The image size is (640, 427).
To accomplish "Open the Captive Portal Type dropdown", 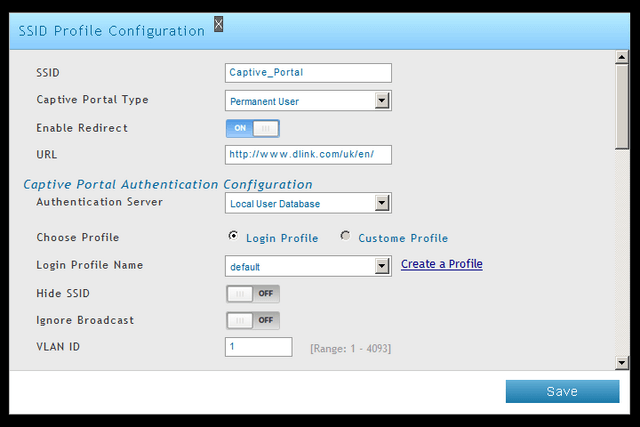I will (x=308, y=101).
